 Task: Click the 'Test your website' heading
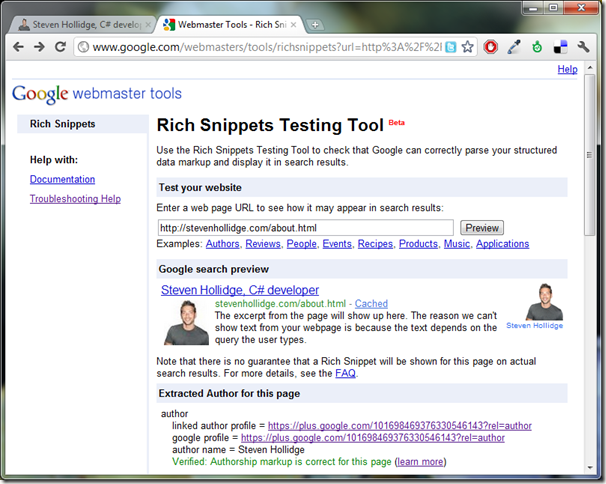pyautogui.click(x=200, y=187)
